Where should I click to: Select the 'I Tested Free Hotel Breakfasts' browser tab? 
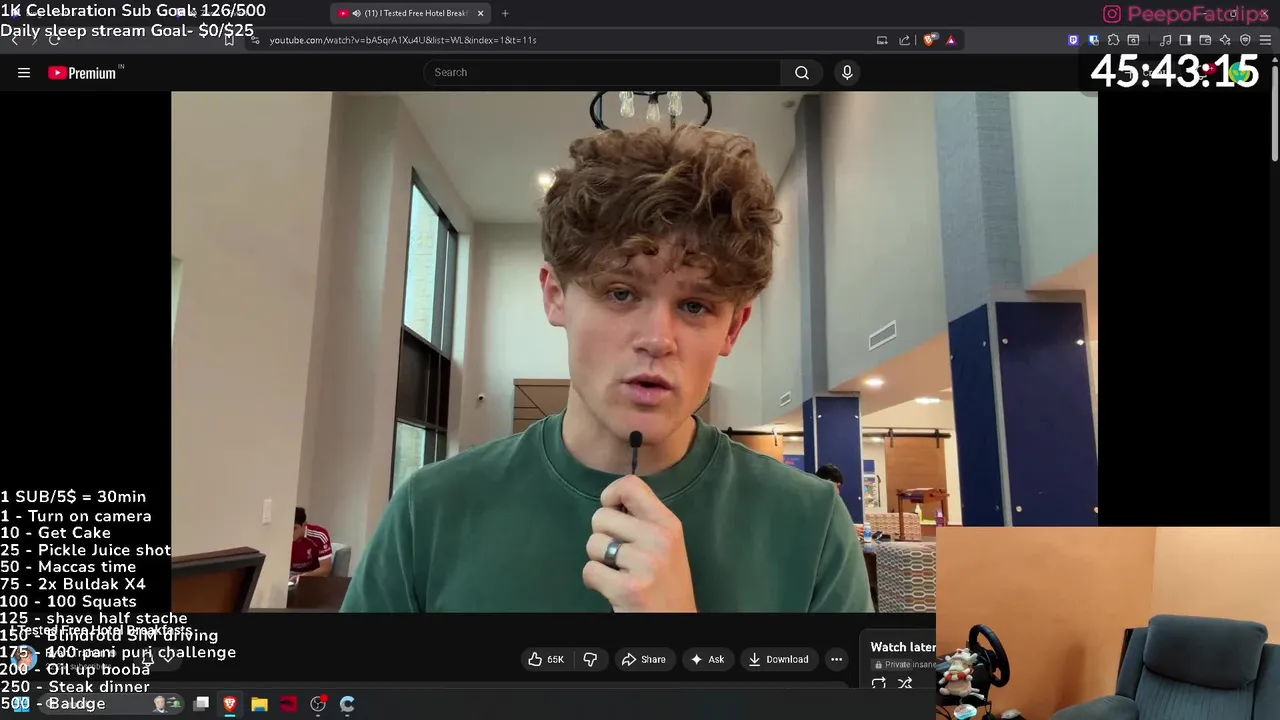[410, 13]
